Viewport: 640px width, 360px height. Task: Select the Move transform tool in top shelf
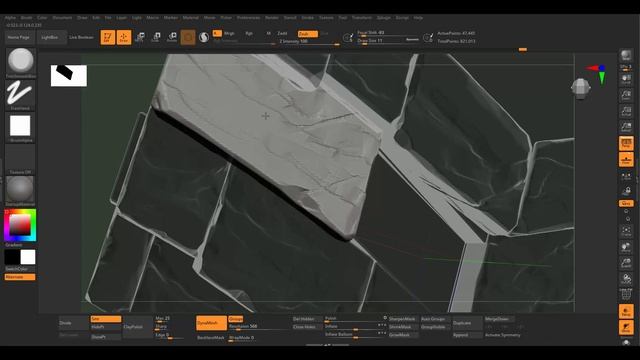pos(140,37)
